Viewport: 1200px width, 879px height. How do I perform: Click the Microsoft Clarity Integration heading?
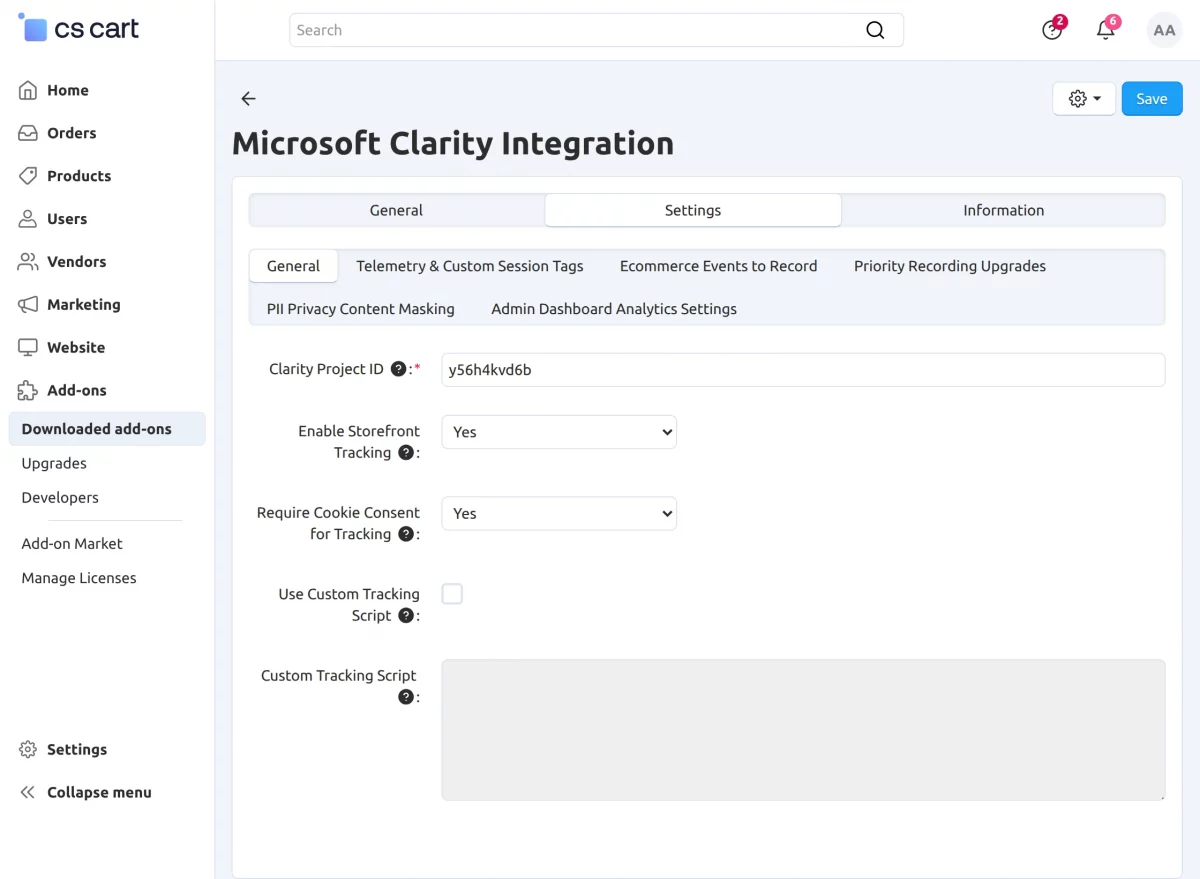(453, 143)
